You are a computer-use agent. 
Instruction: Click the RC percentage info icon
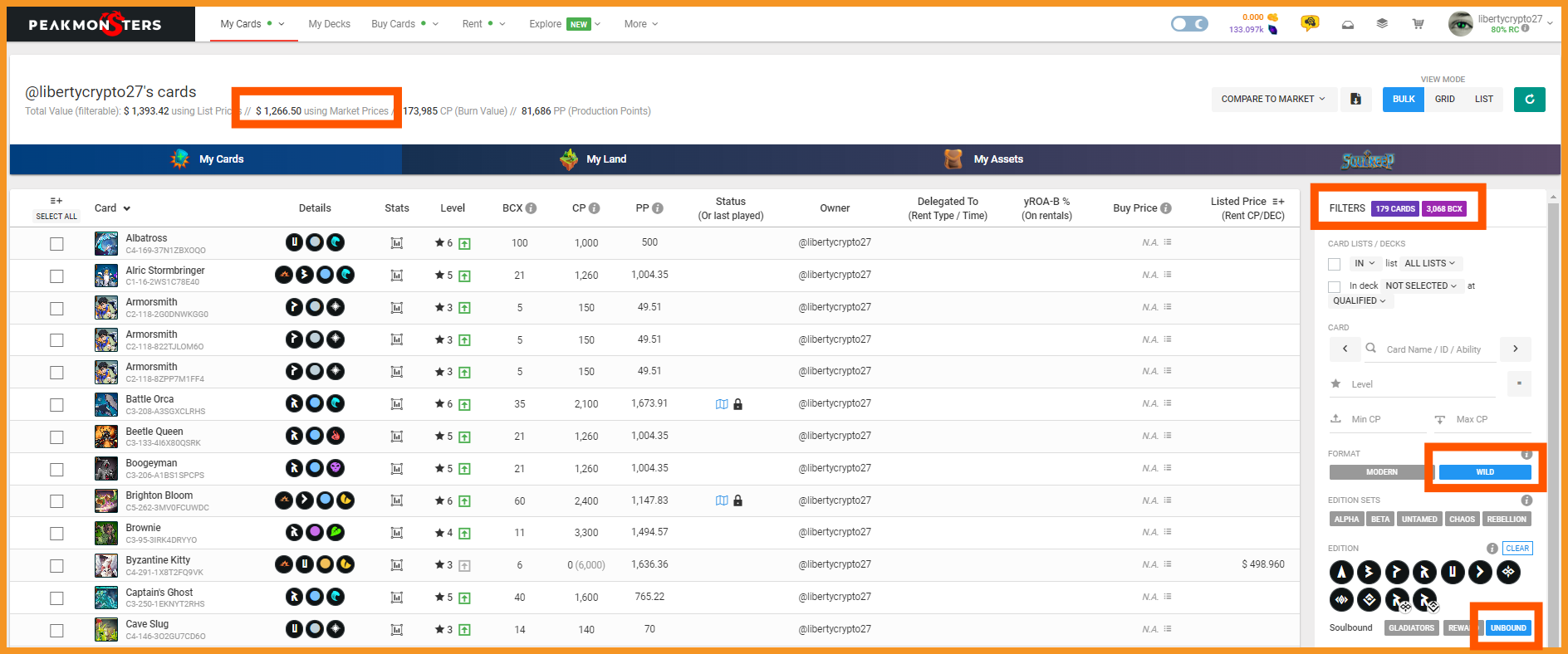pos(1526,29)
